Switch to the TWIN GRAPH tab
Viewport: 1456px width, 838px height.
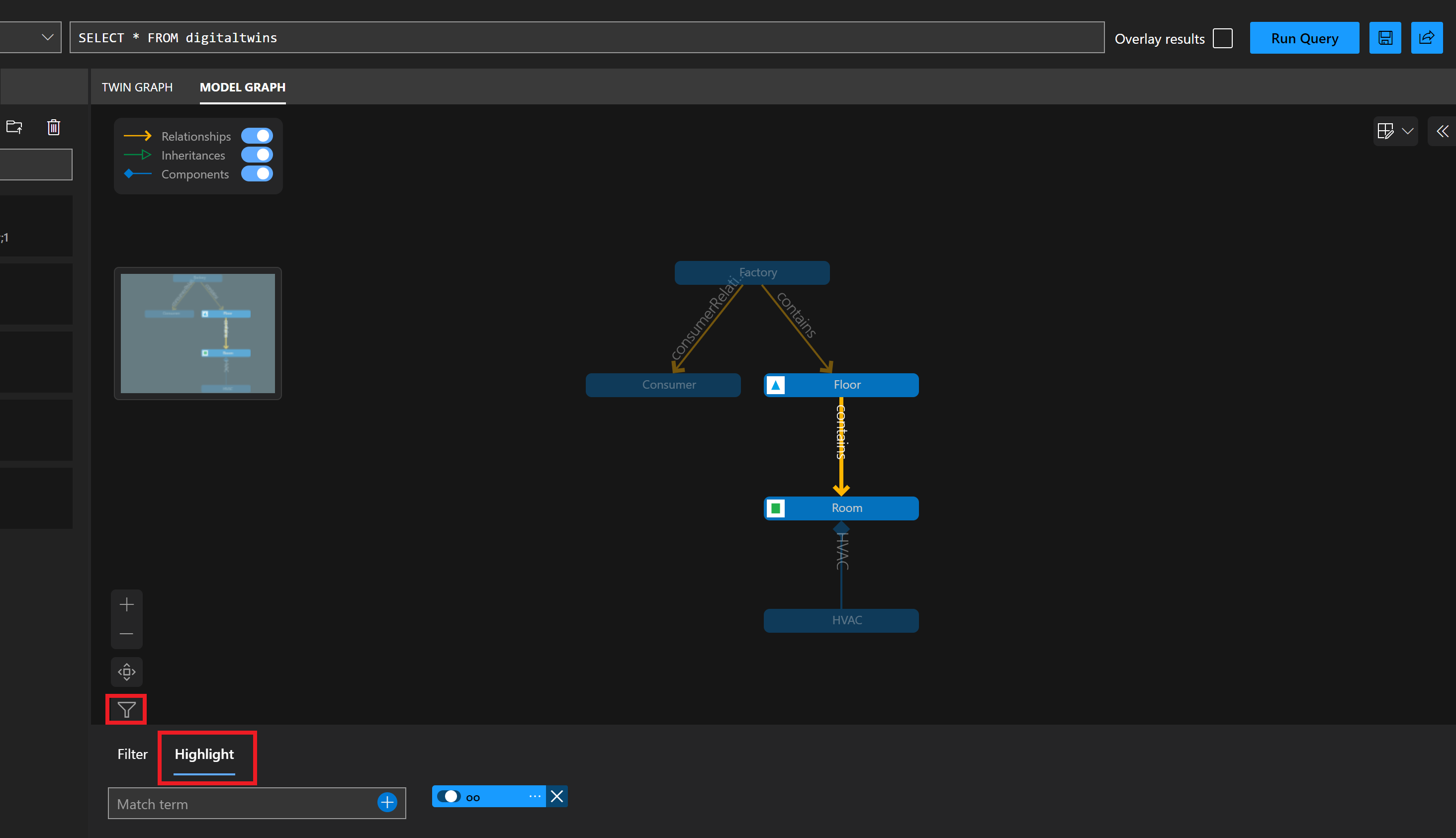[x=137, y=87]
